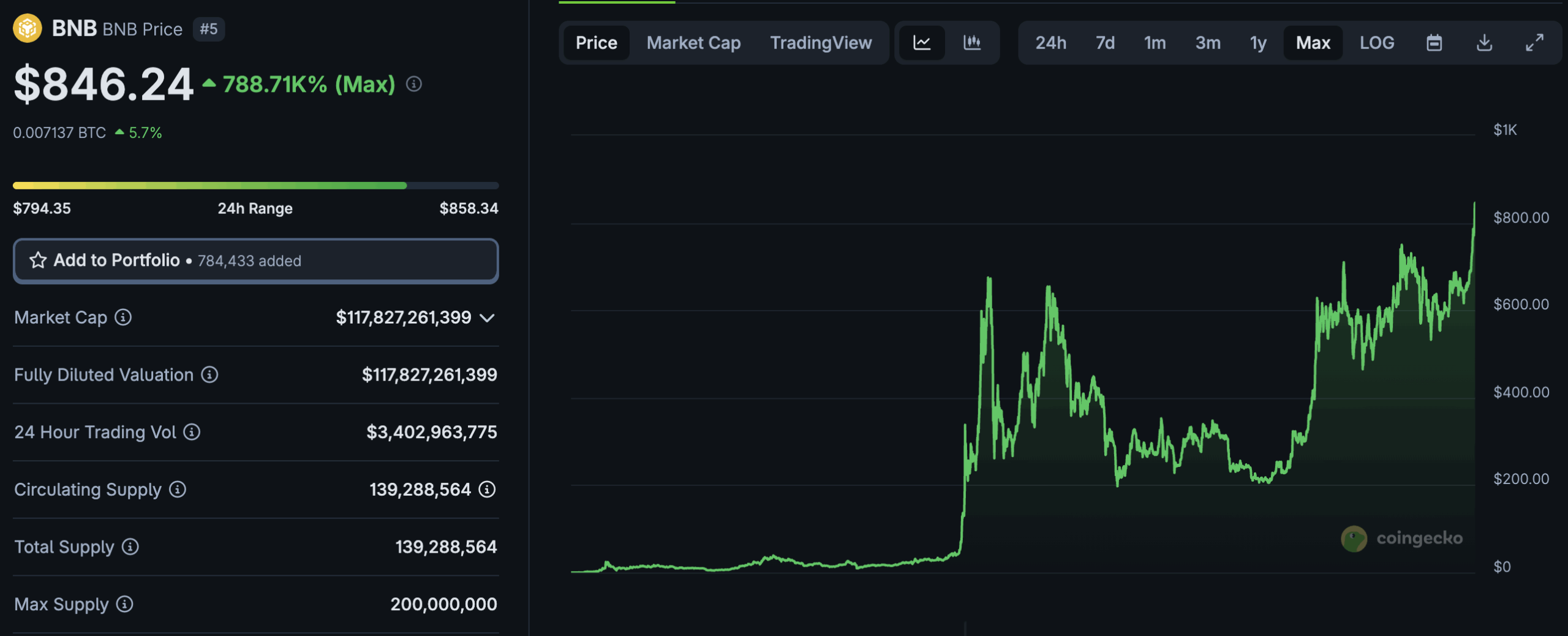
Task: Set chart range to 24h
Action: coord(1050,43)
